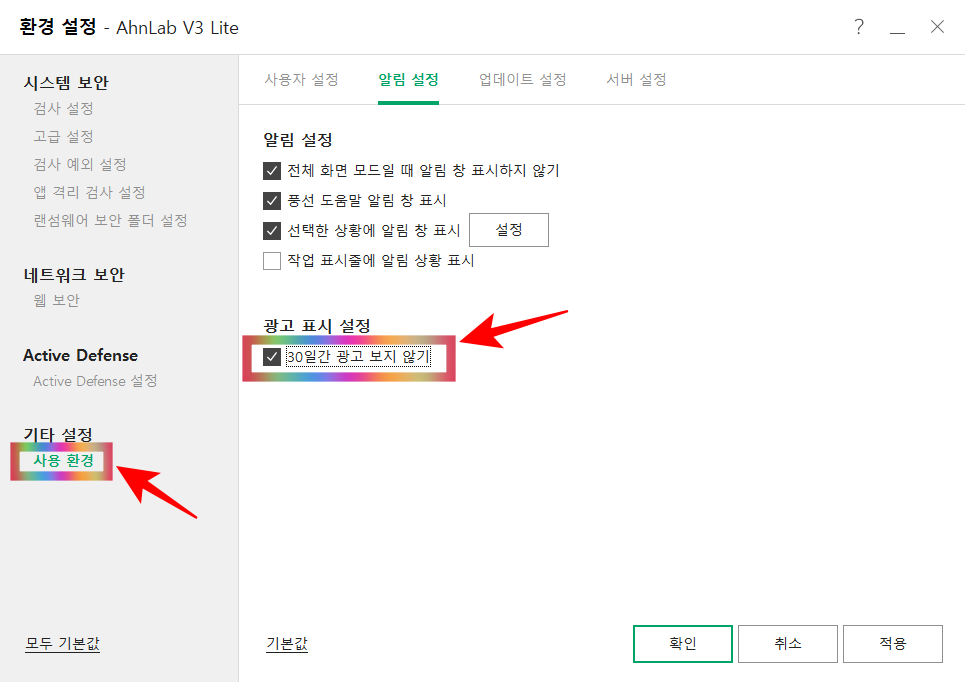Open 검사 설정 in the sidebar

60,108
